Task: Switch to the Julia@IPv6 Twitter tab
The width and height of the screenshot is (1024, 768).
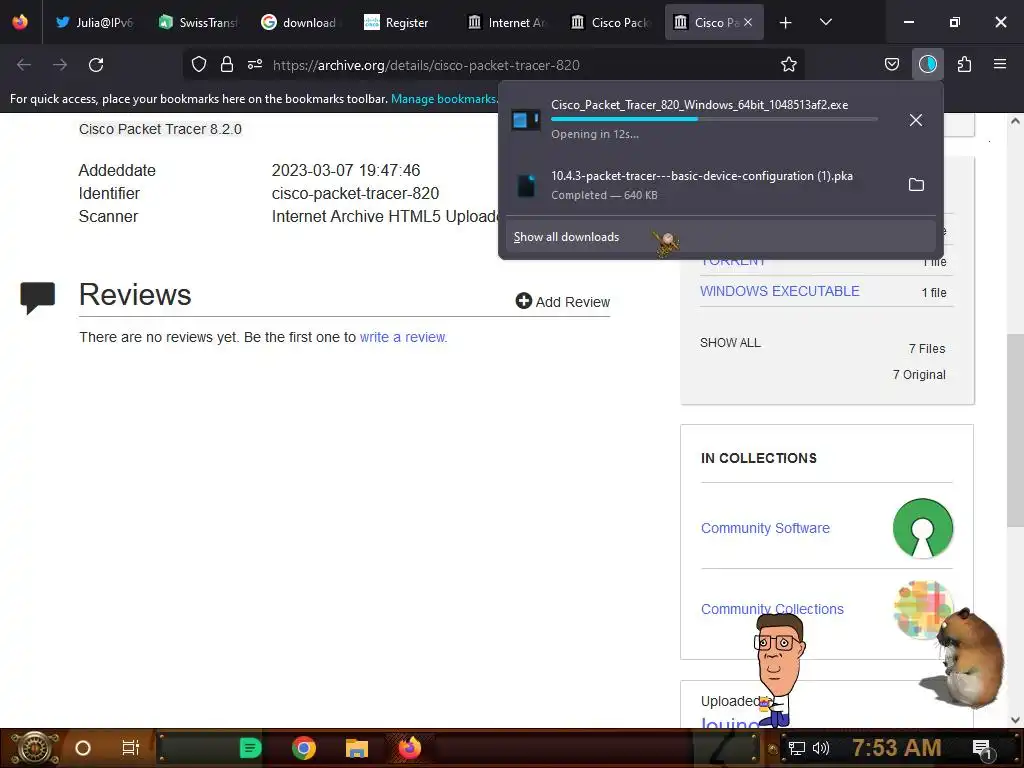Action: [93, 22]
